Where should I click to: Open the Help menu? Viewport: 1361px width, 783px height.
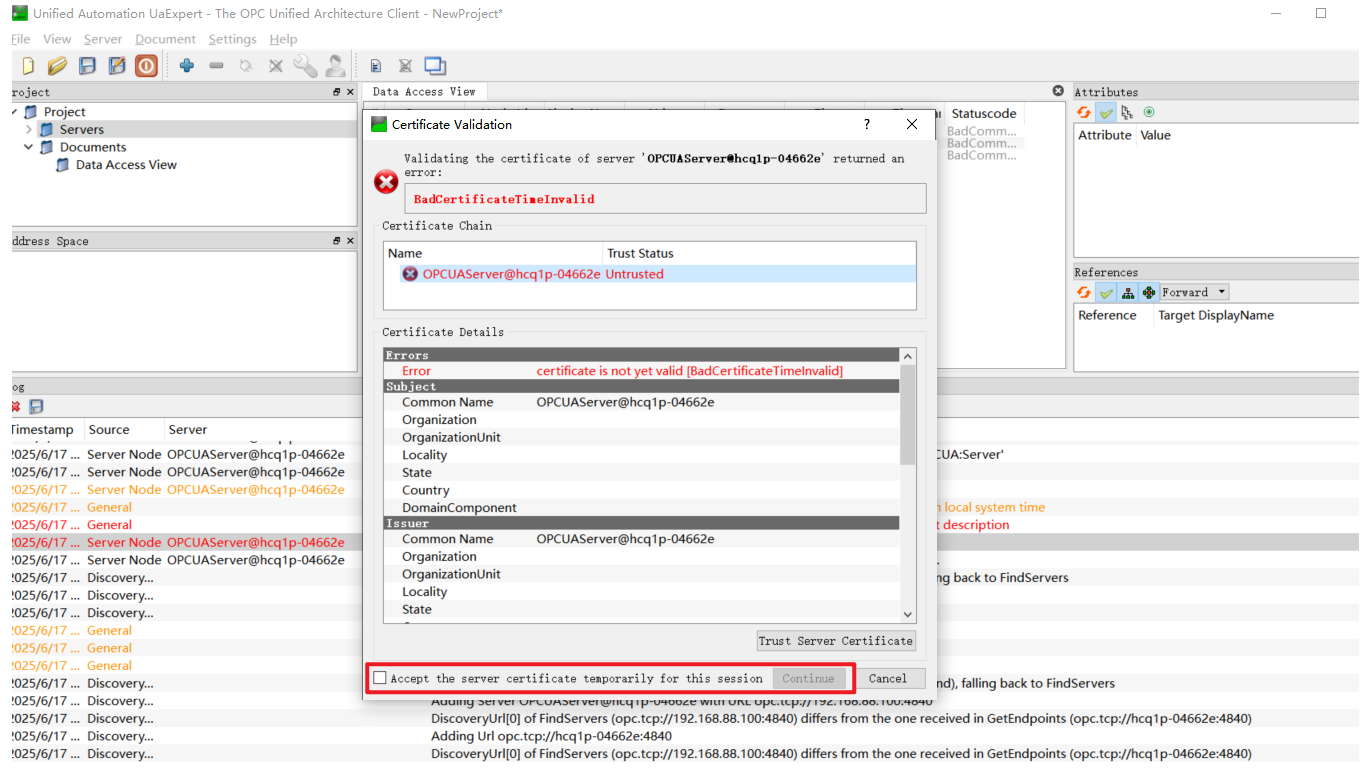tap(283, 39)
